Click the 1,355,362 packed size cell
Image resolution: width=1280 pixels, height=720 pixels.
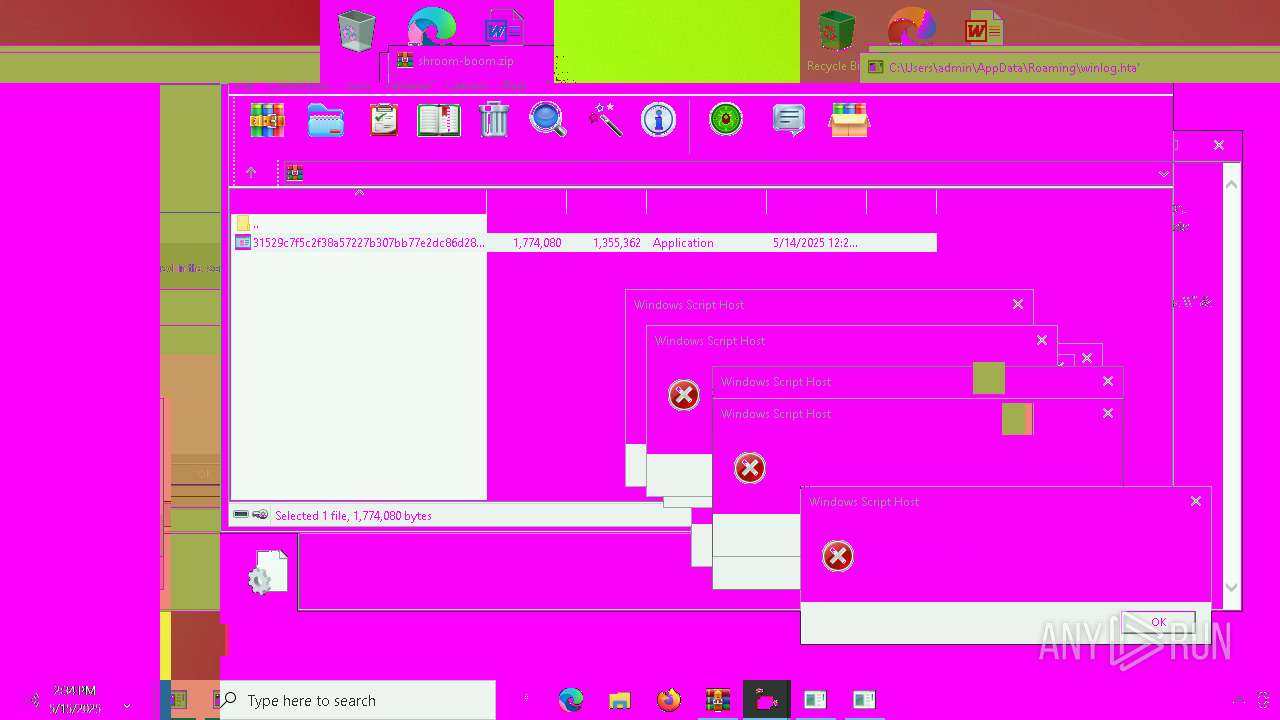click(617, 243)
